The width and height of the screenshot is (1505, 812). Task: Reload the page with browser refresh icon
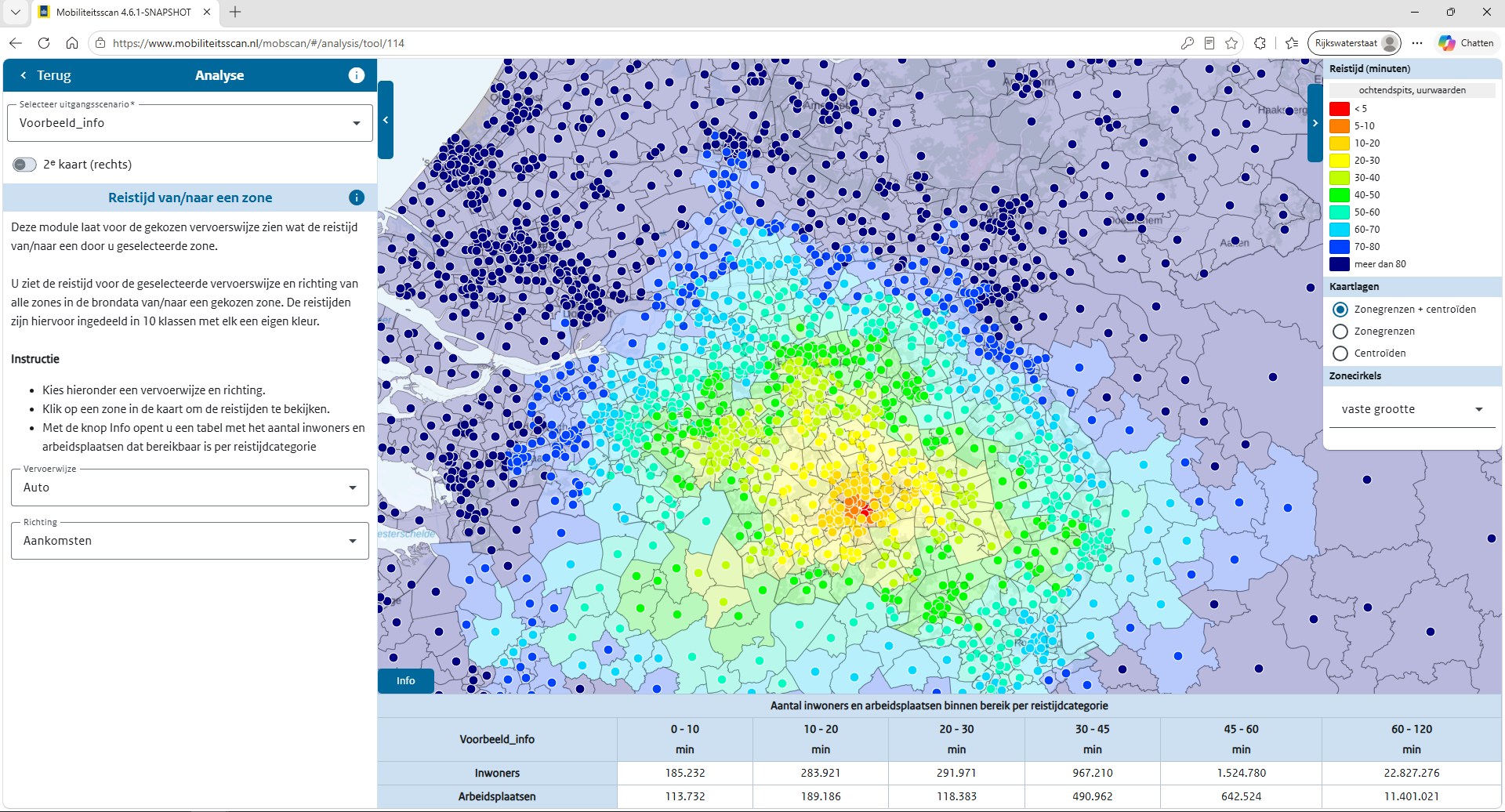[x=44, y=43]
